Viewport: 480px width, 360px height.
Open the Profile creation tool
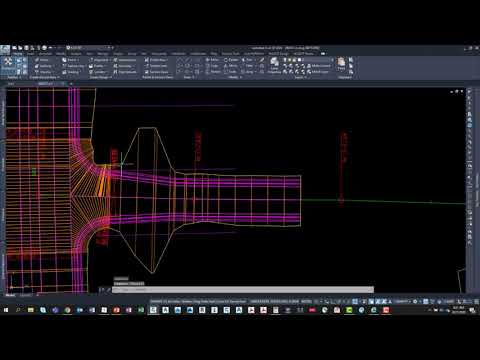97,66
